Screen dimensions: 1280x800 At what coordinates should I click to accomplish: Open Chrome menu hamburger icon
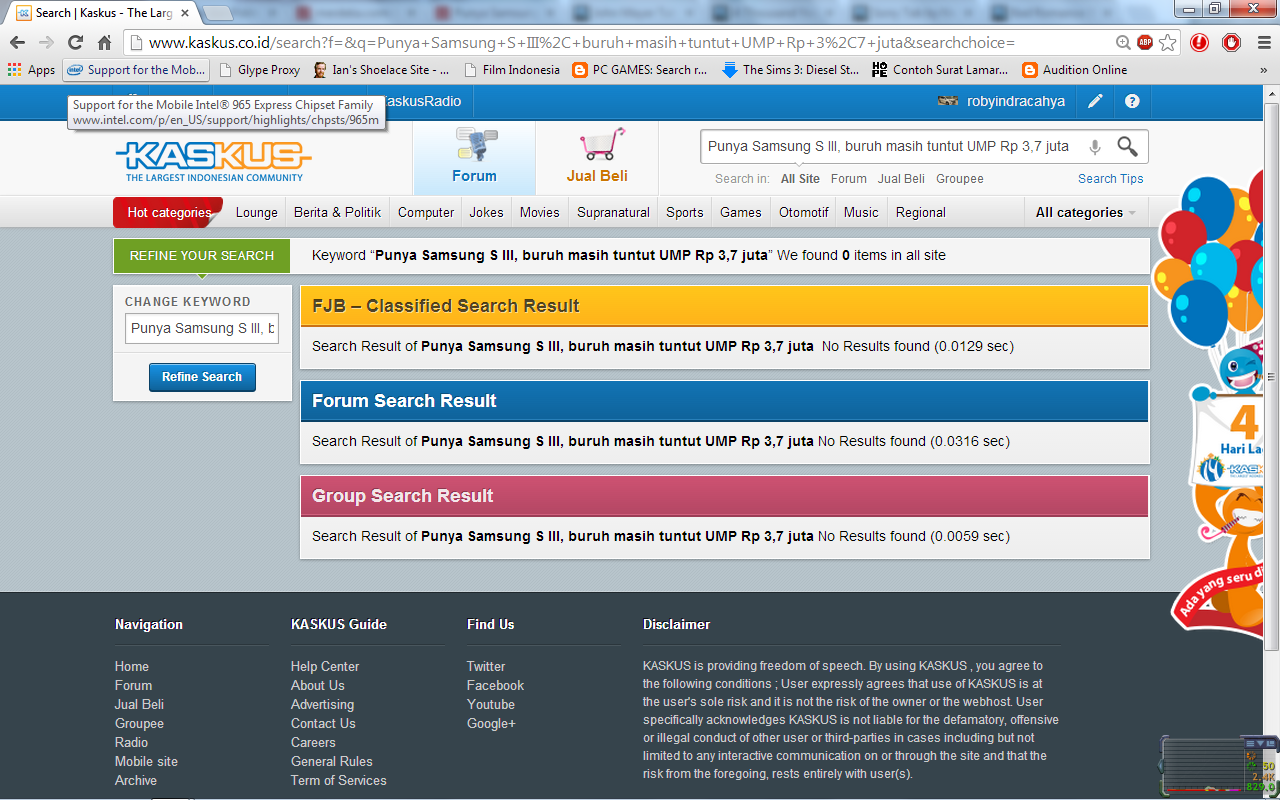tap(1262, 42)
